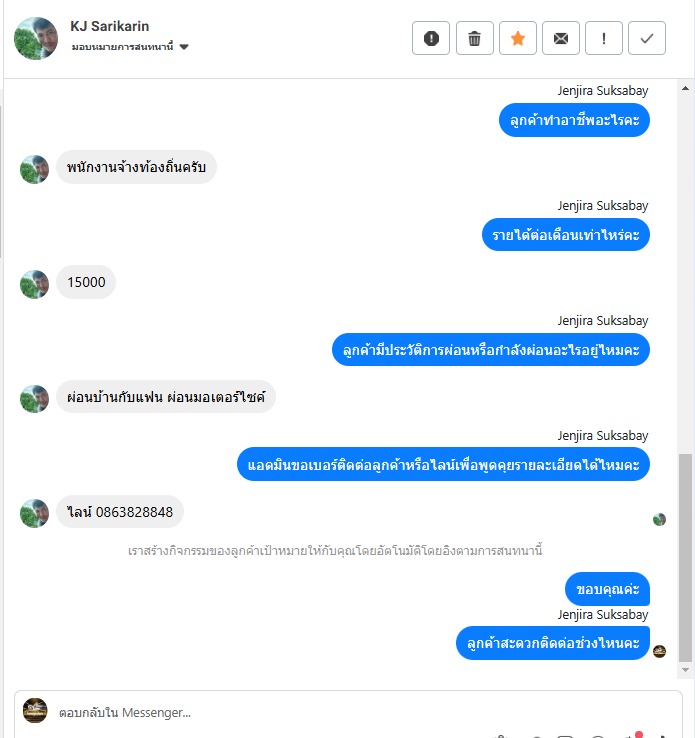Open the assign conversation dropdown arrow

tap(184, 47)
